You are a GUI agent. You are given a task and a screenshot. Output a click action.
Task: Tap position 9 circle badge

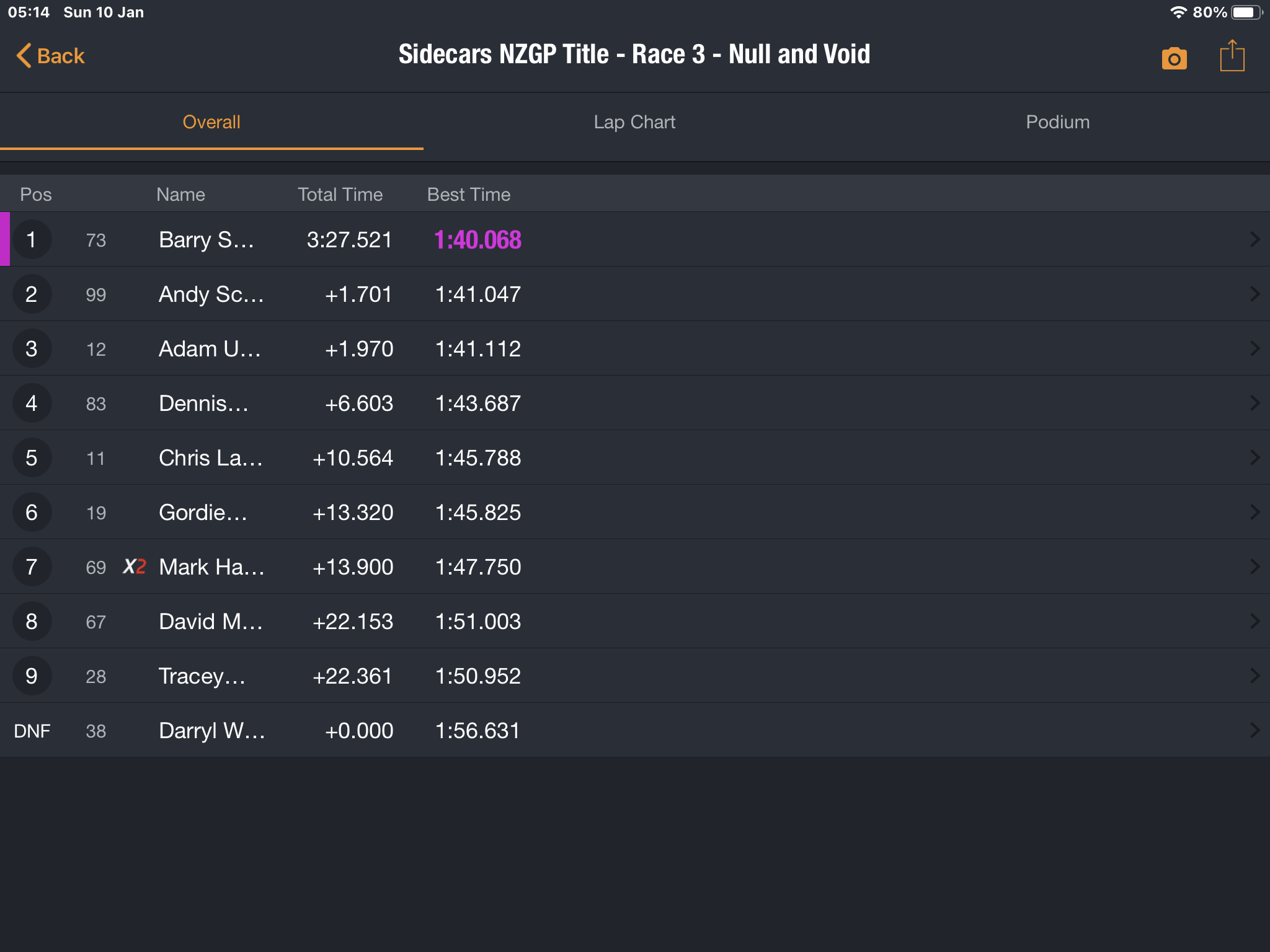coord(32,676)
